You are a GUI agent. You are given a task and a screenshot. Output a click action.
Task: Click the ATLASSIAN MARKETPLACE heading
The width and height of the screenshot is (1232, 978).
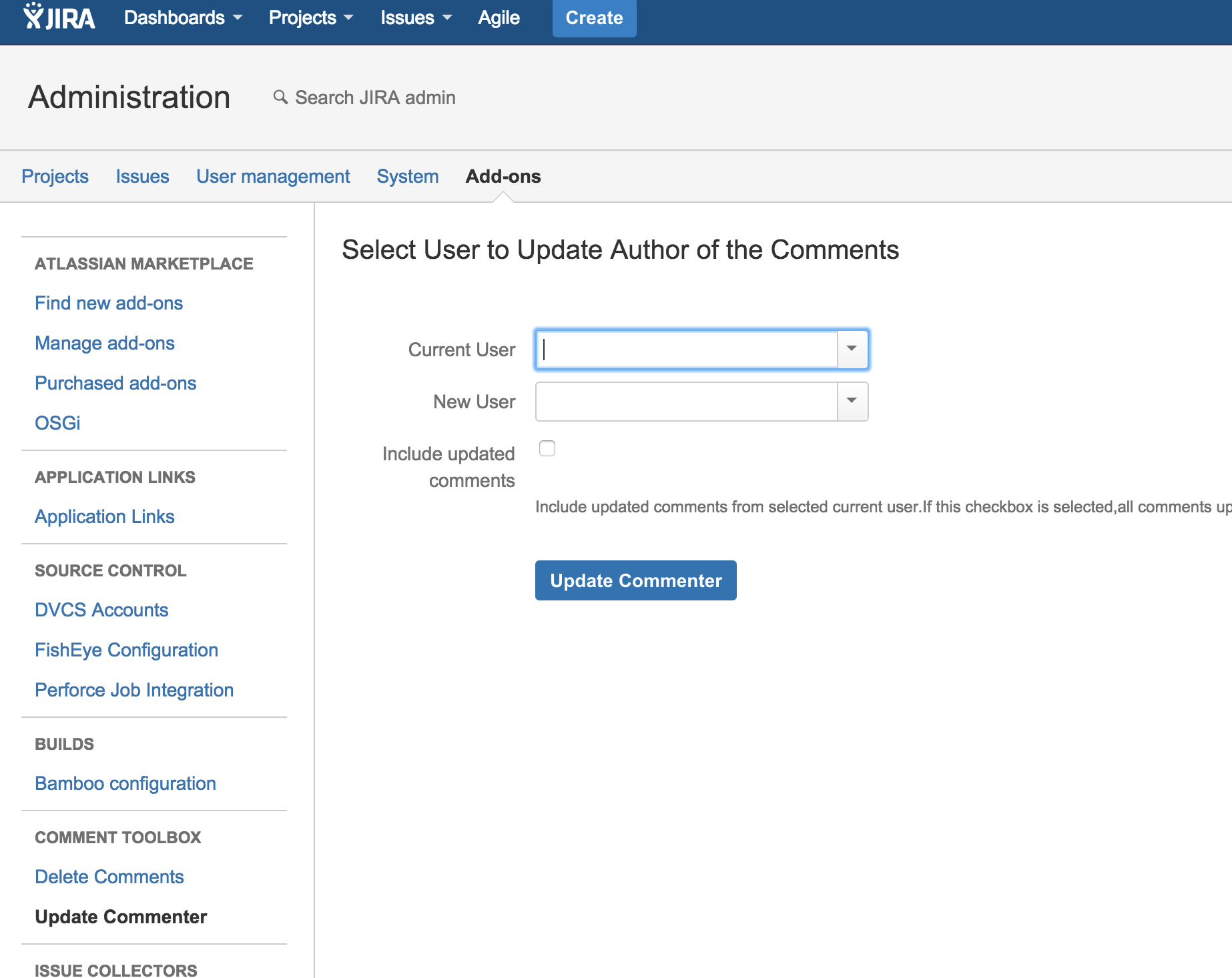(x=144, y=264)
